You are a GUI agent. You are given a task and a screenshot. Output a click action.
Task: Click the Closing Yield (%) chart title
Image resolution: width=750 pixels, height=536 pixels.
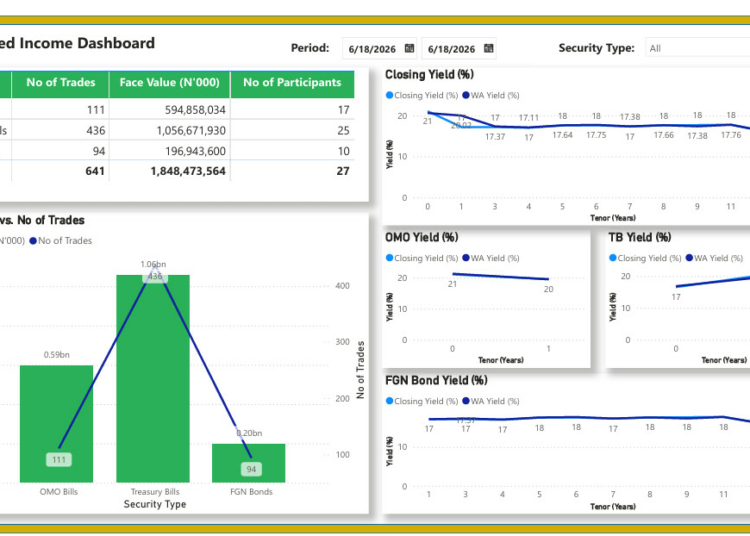(x=429, y=75)
